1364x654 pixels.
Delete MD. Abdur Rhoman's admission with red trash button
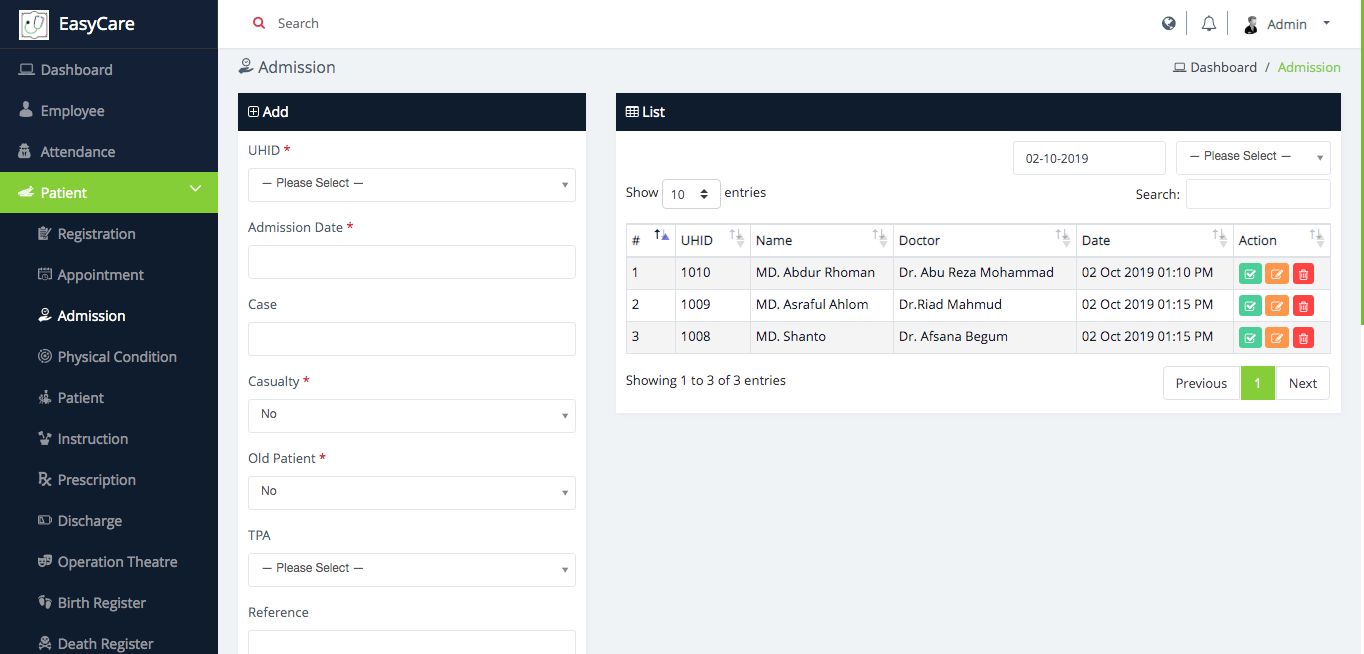[1303, 273]
